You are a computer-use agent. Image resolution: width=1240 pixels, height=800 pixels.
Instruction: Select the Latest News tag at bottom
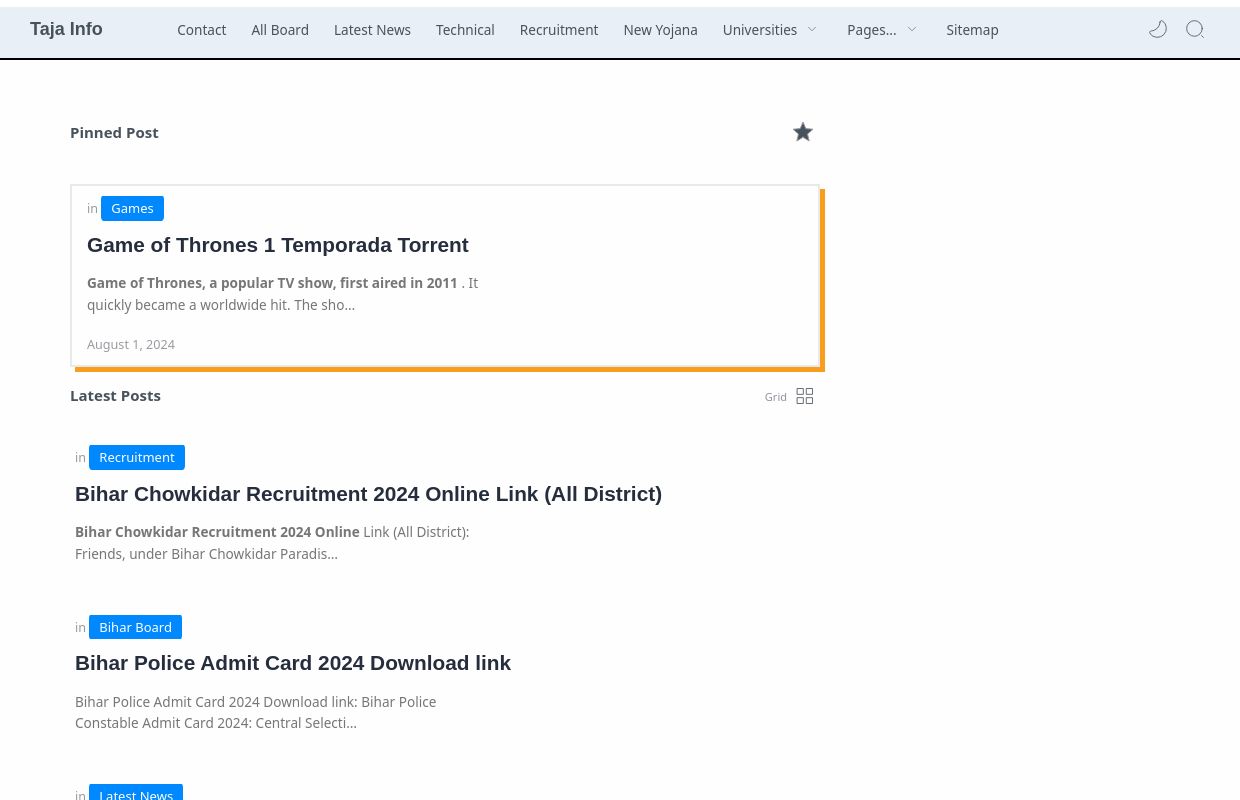pyautogui.click(x=136, y=793)
